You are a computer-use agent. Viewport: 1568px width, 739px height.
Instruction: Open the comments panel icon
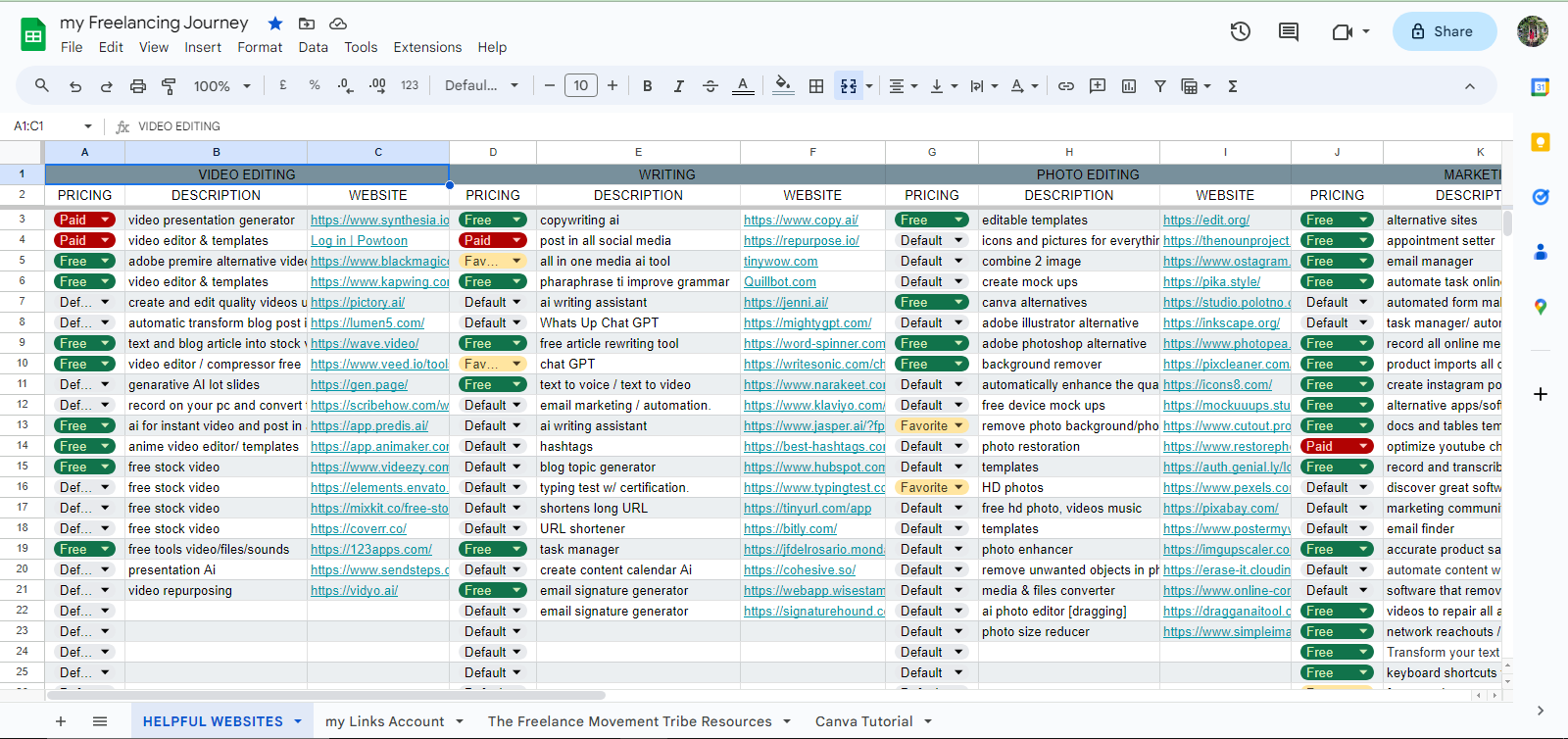[x=1289, y=31]
